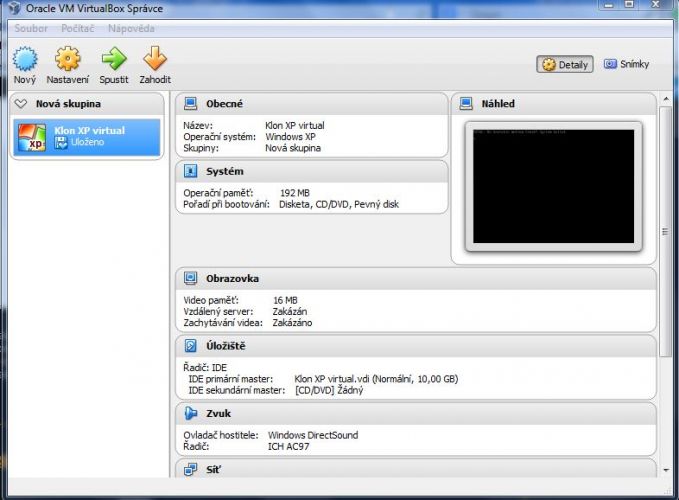Click 'Klon XP virtual.vdi (Normální, 10,00 GB)'
679x500 pixels.
(376, 379)
